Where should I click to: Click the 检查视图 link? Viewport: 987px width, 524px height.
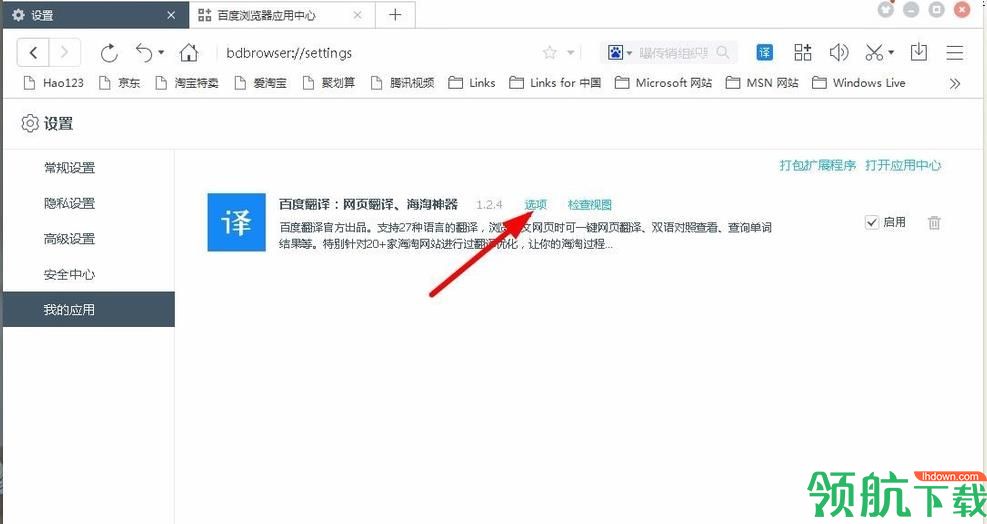590,205
